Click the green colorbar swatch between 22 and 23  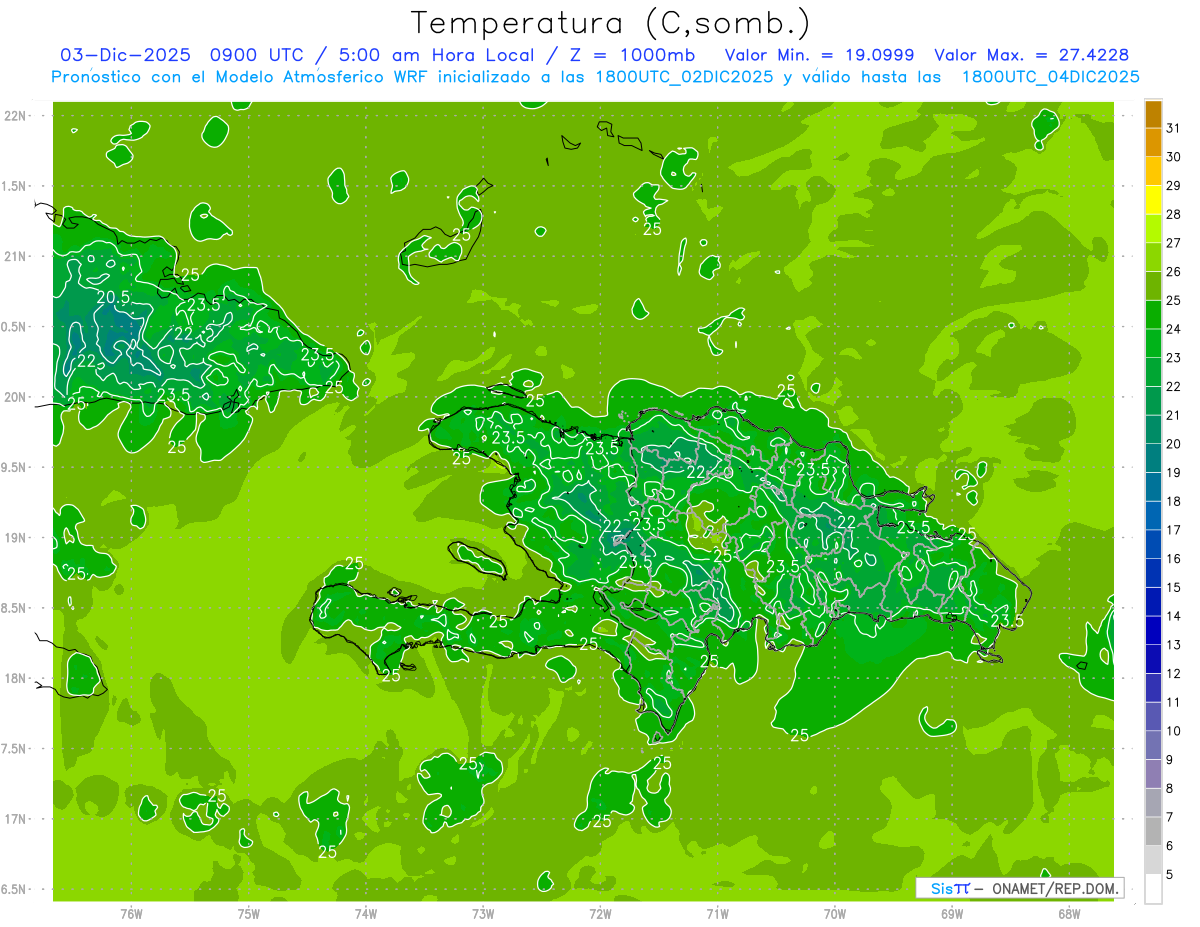coord(1153,372)
